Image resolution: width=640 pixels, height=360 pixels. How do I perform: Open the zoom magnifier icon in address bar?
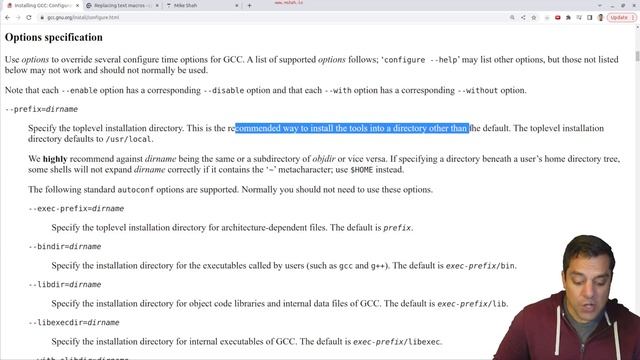pos(512,18)
